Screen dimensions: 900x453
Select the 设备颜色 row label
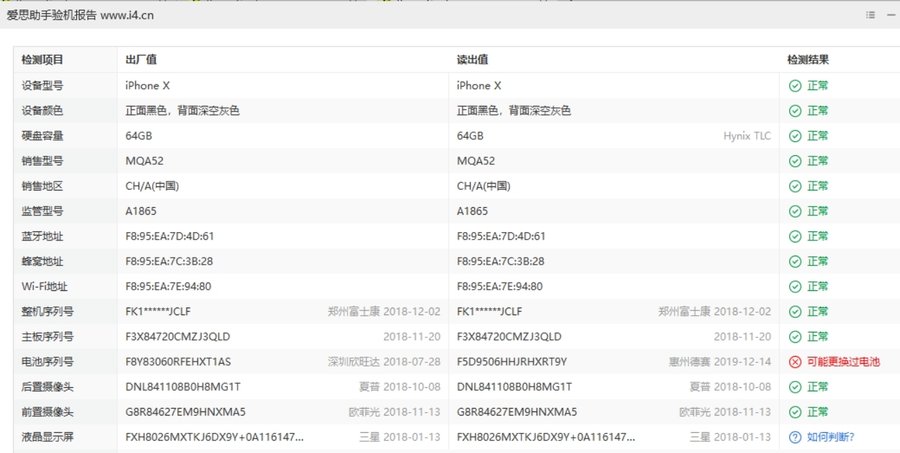tap(42, 111)
